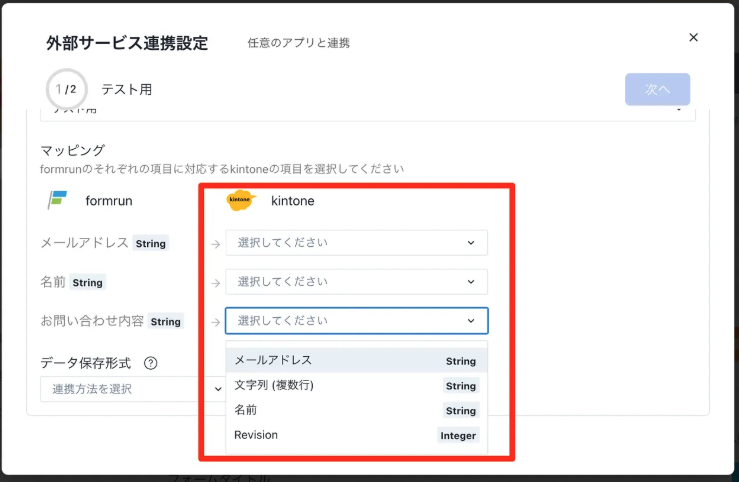Choose メールアドレス option in the list
Image resolution: width=739 pixels, height=482 pixels.
pos(356,360)
